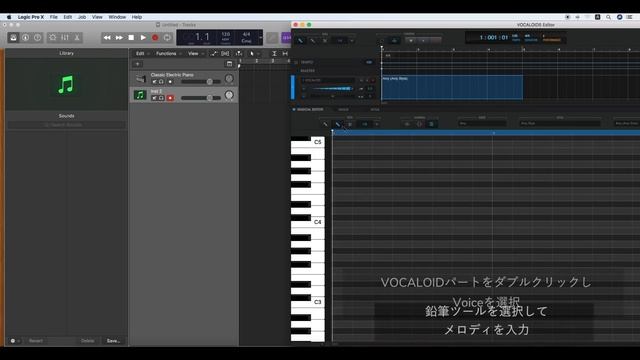Open the Mixer button in Logic toolbar
Screen dimensions: 640x360
point(65,38)
